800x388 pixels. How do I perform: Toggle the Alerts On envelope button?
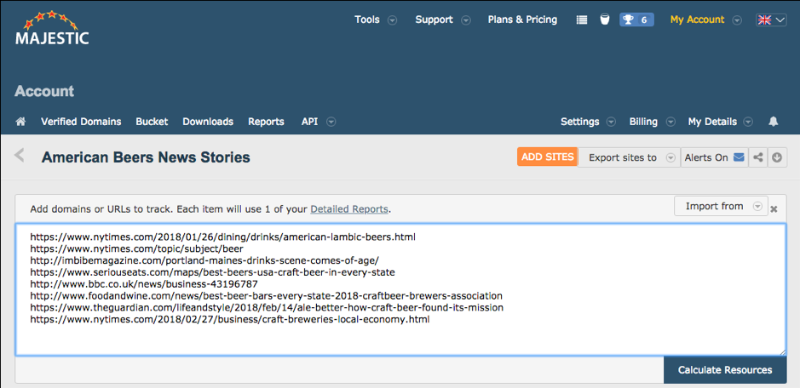(714, 158)
